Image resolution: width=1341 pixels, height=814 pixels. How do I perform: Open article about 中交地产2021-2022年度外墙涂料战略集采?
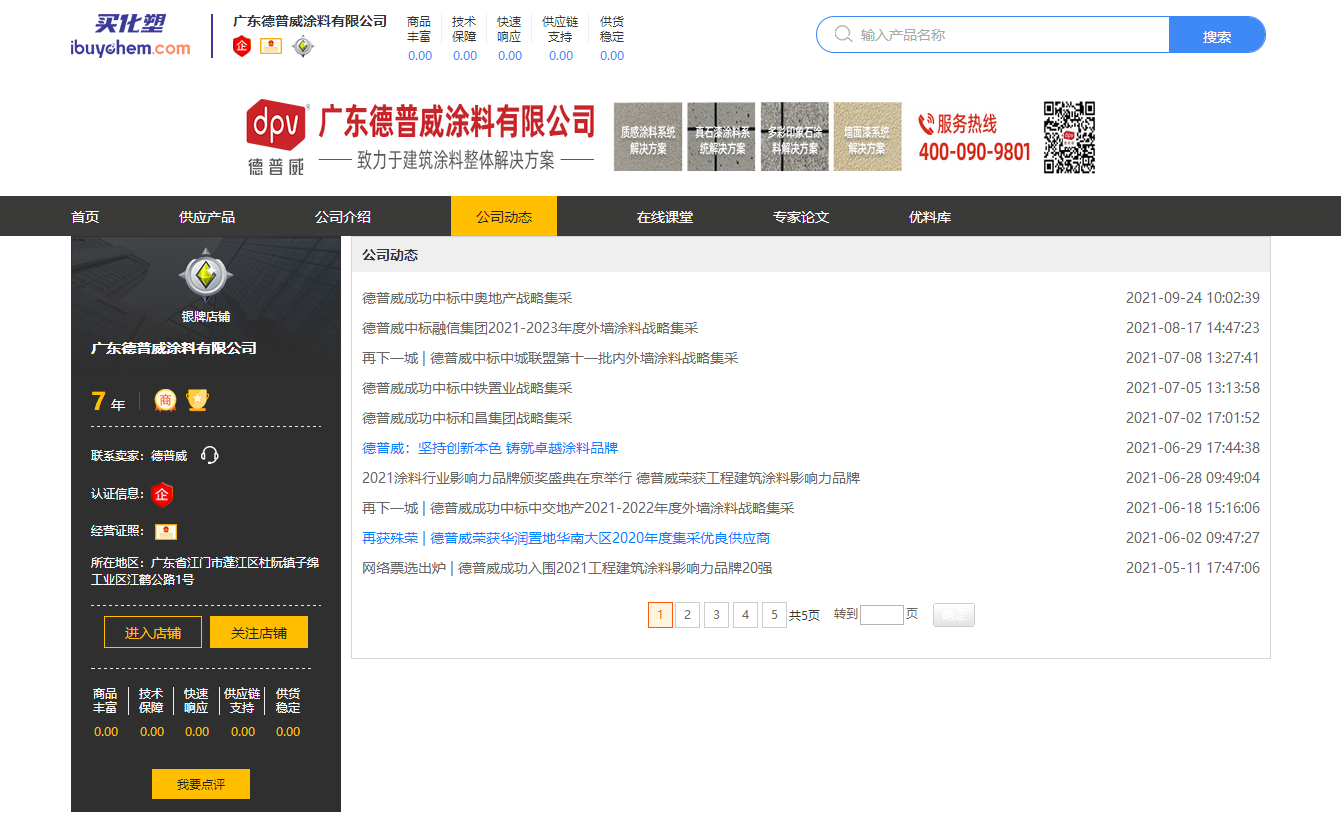tap(578, 508)
